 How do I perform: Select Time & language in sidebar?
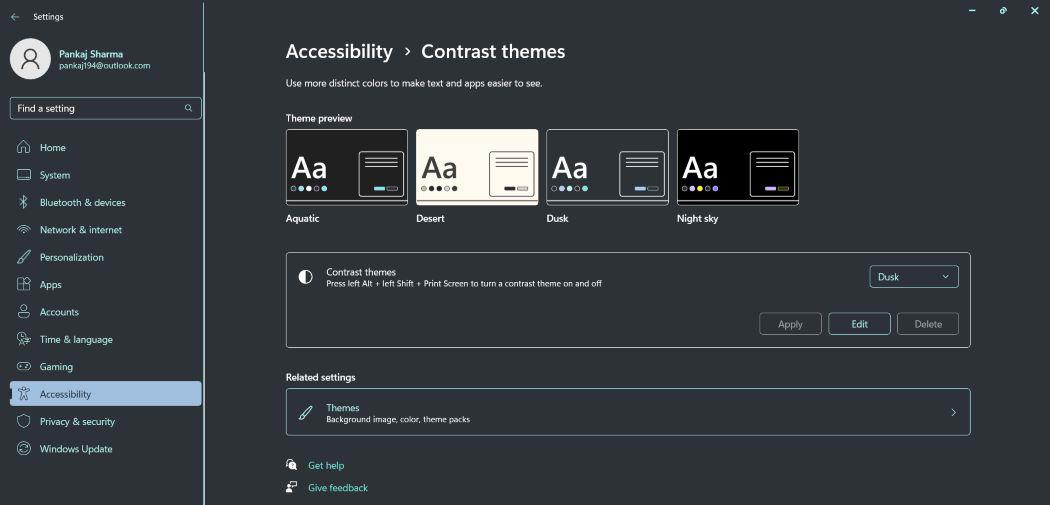[76, 340]
